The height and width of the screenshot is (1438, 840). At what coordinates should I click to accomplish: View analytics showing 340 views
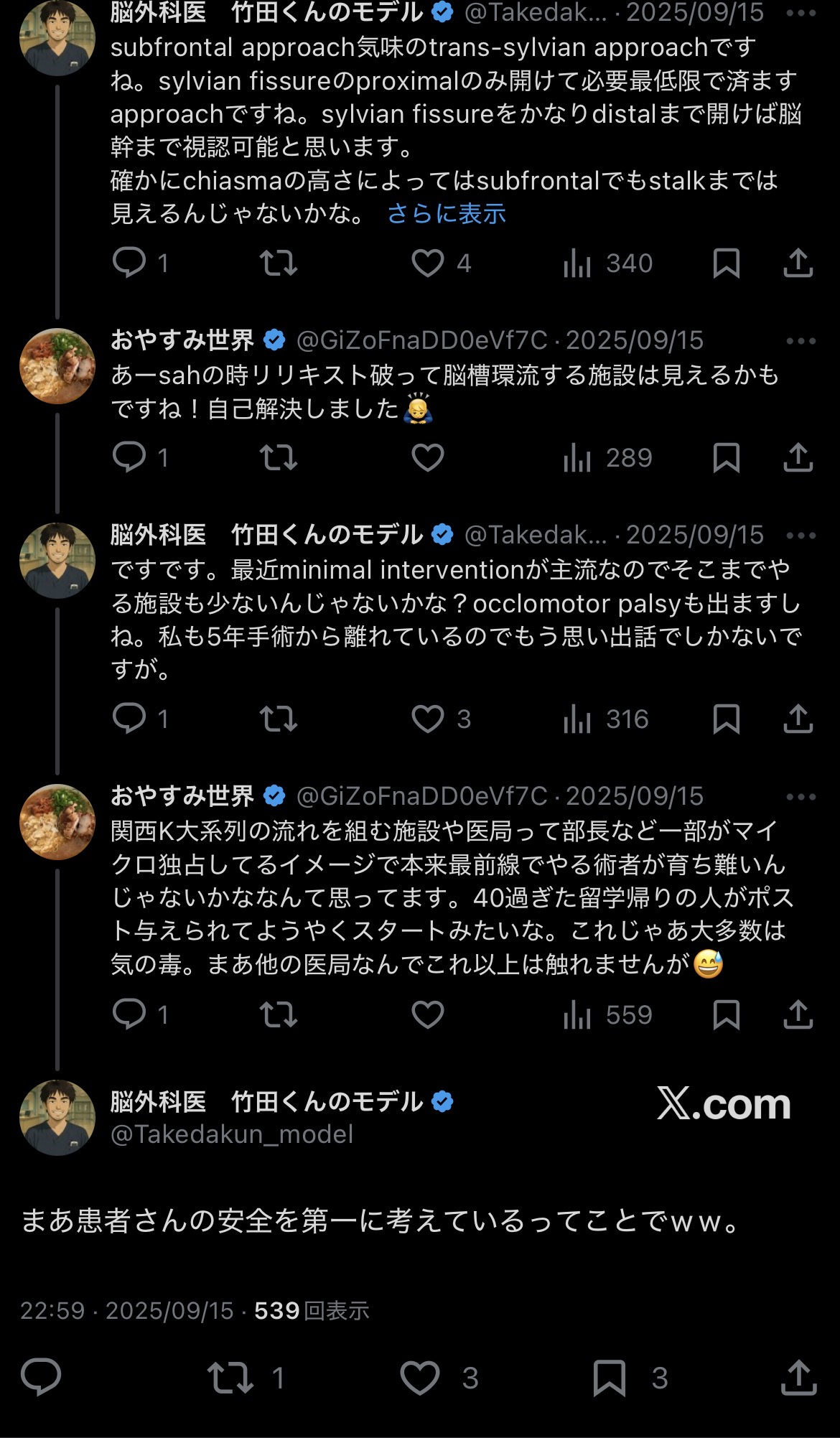[x=607, y=263]
